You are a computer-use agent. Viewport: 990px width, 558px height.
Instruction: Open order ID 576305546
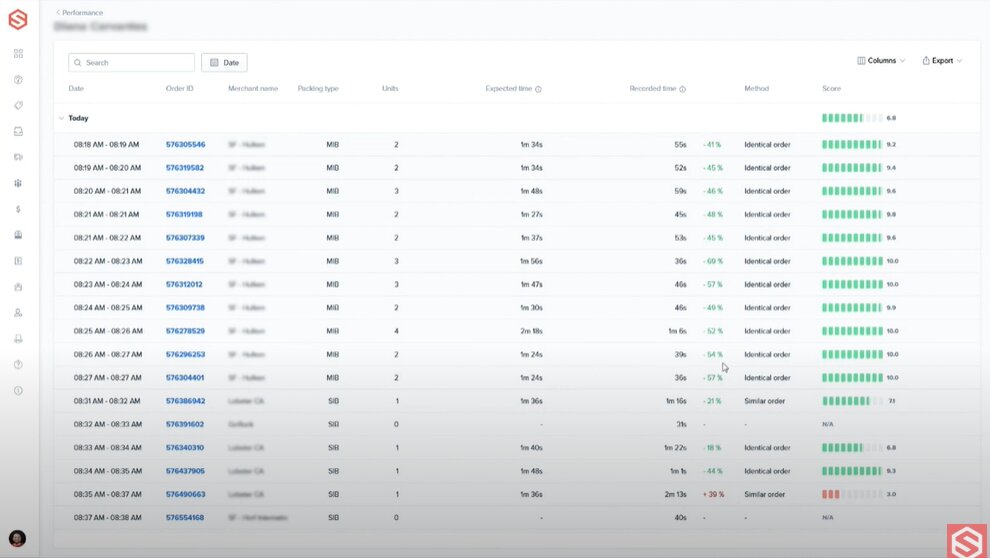click(x=185, y=145)
